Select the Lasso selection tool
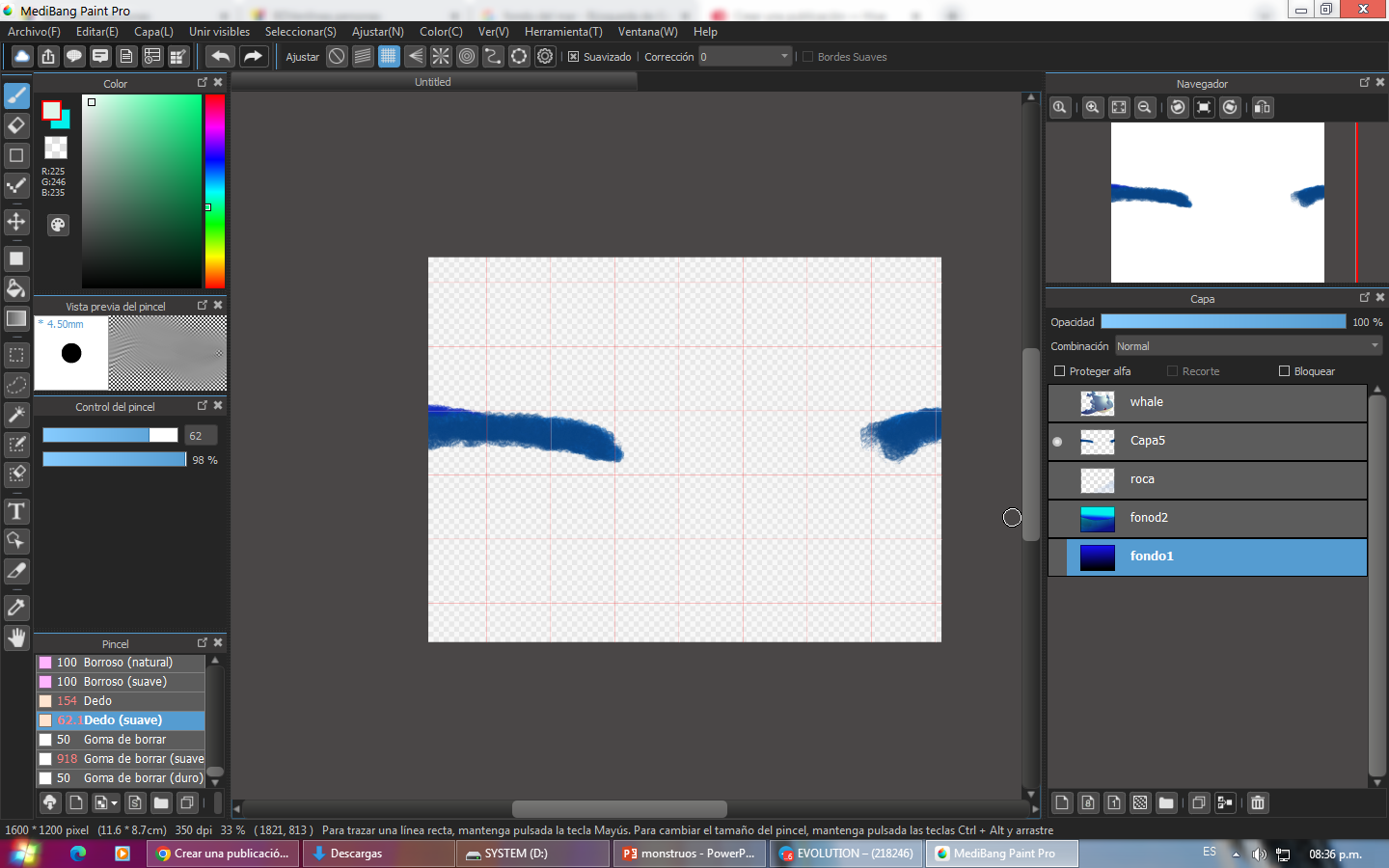1389x868 pixels. pyautogui.click(x=16, y=385)
